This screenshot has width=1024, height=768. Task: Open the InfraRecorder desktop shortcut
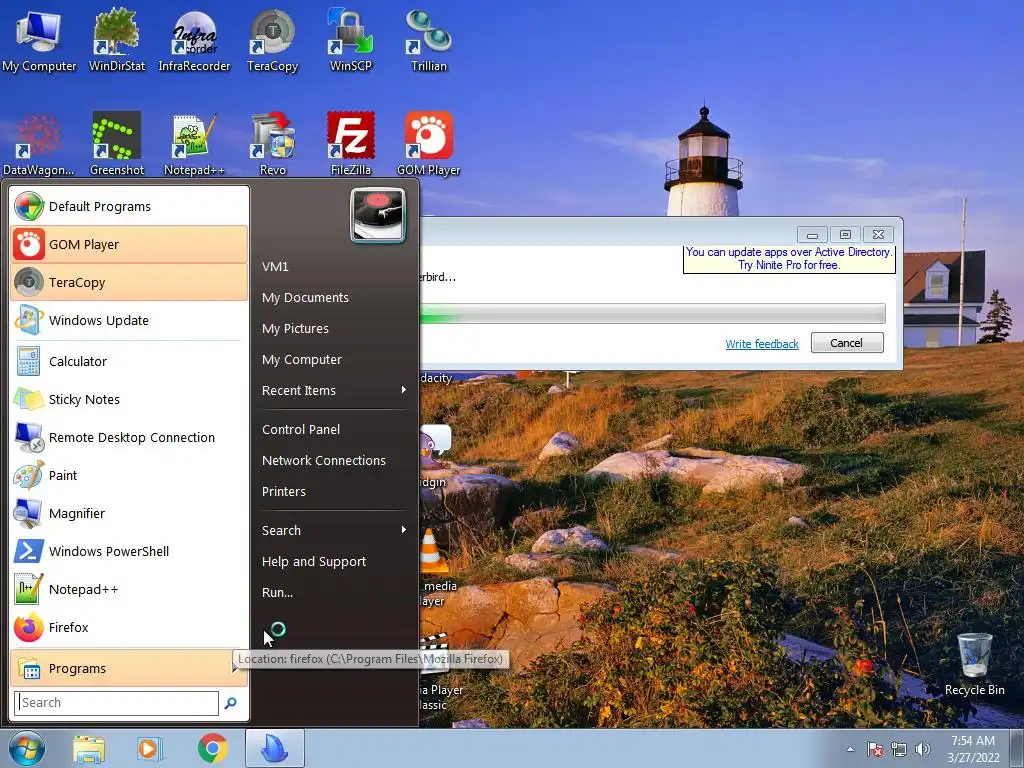pyautogui.click(x=194, y=39)
